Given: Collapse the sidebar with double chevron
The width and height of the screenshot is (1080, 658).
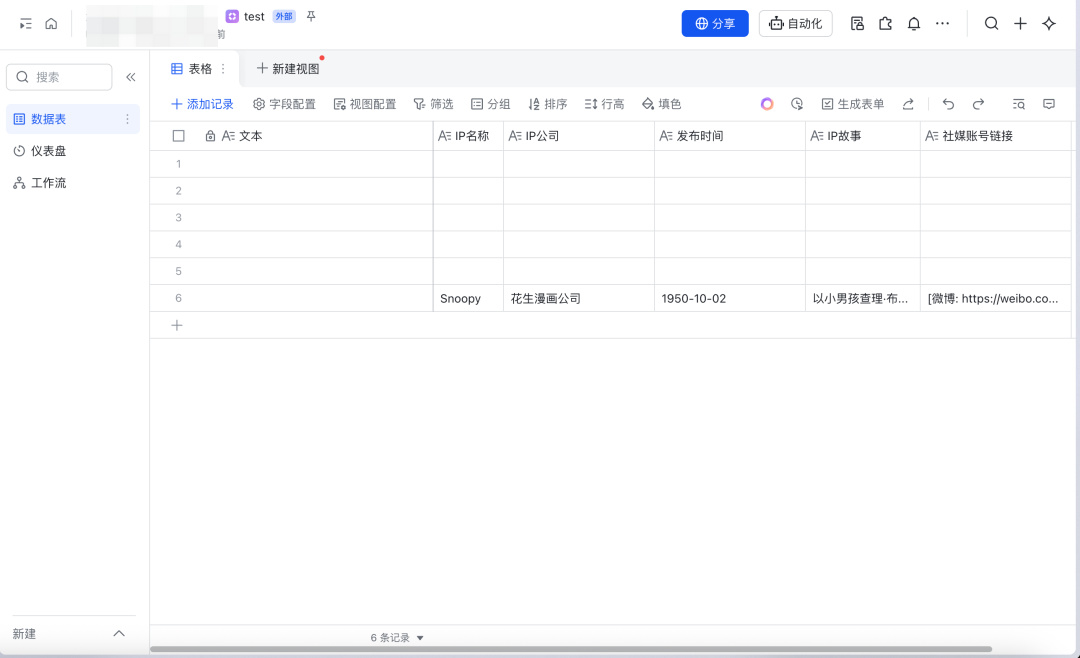Looking at the screenshot, I should point(131,77).
